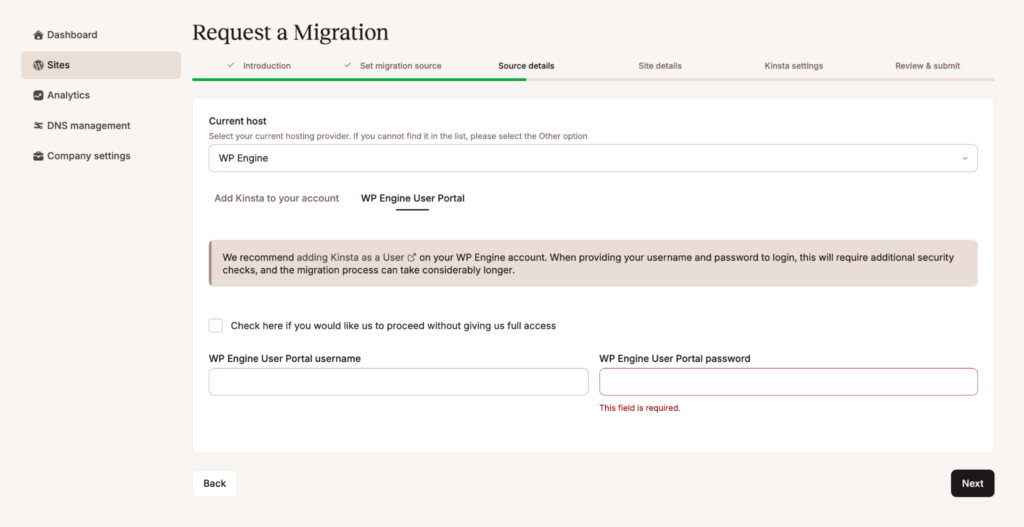The width and height of the screenshot is (1024, 527).
Task: Open the Current host dropdown
Action: pos(593,158)
